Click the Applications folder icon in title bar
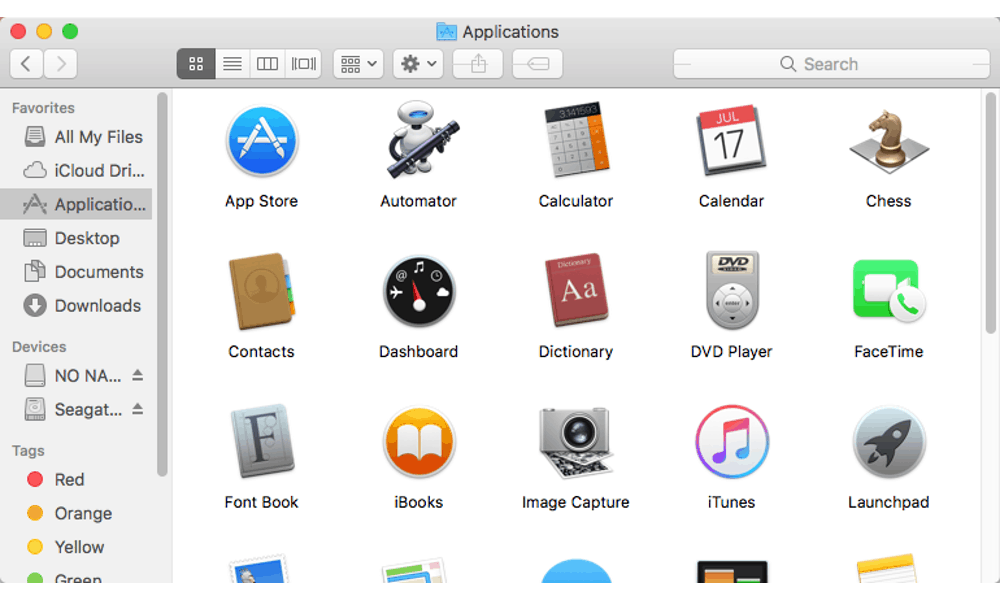Image resolution: width=1000 pixels, height=600 pixels. click(446, 31)
